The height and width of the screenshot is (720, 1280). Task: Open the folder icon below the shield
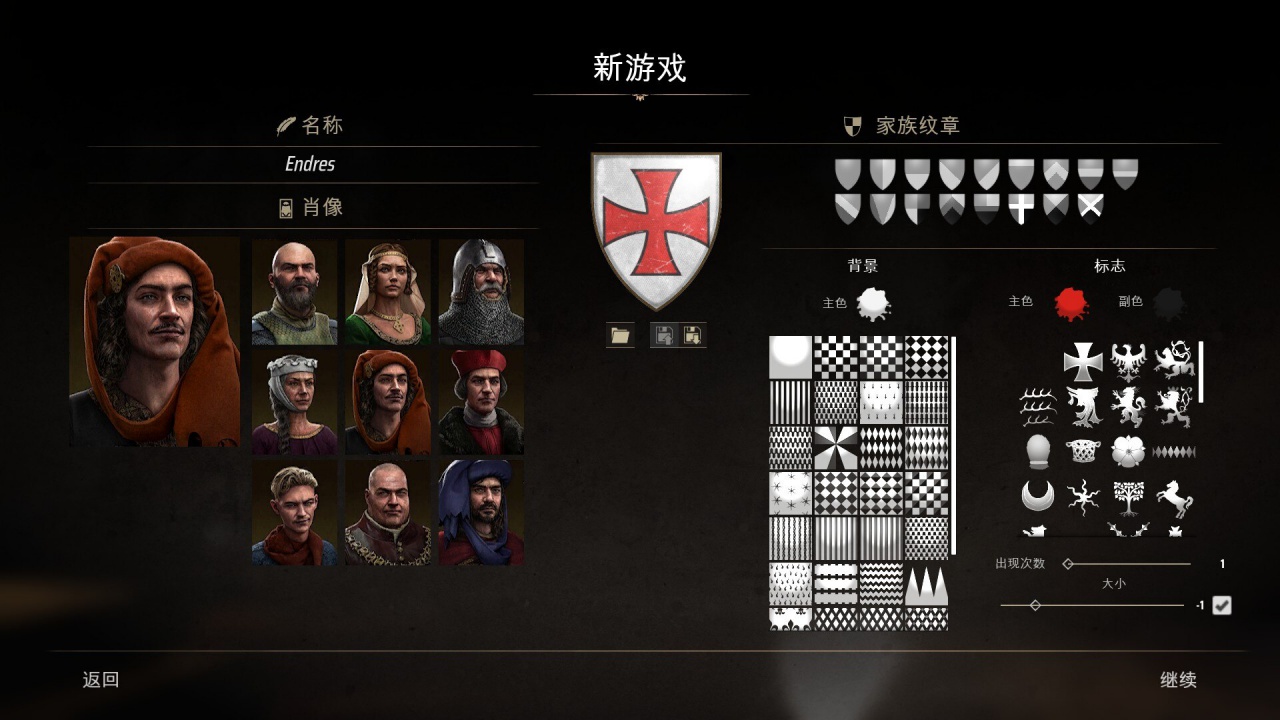(620, 335)
